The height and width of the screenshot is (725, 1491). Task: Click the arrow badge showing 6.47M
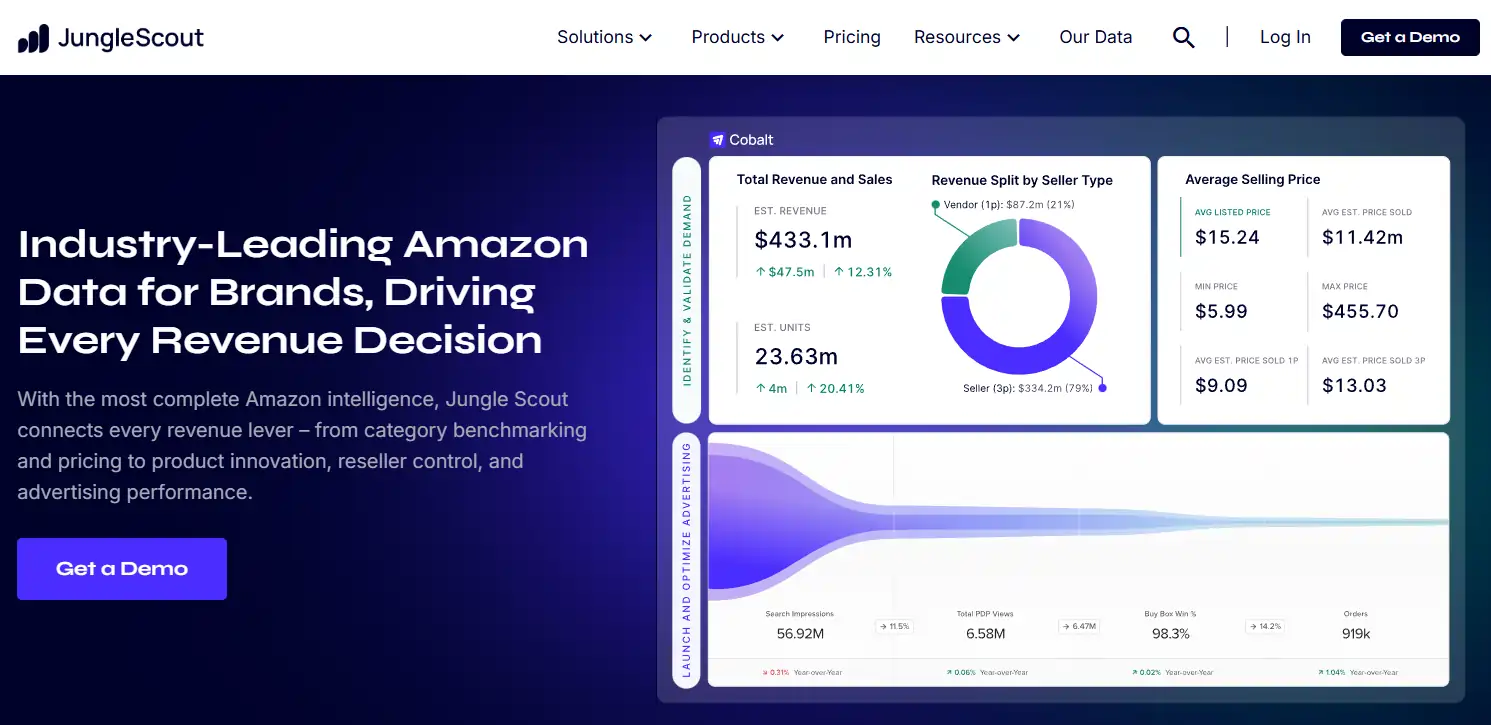1078,626
